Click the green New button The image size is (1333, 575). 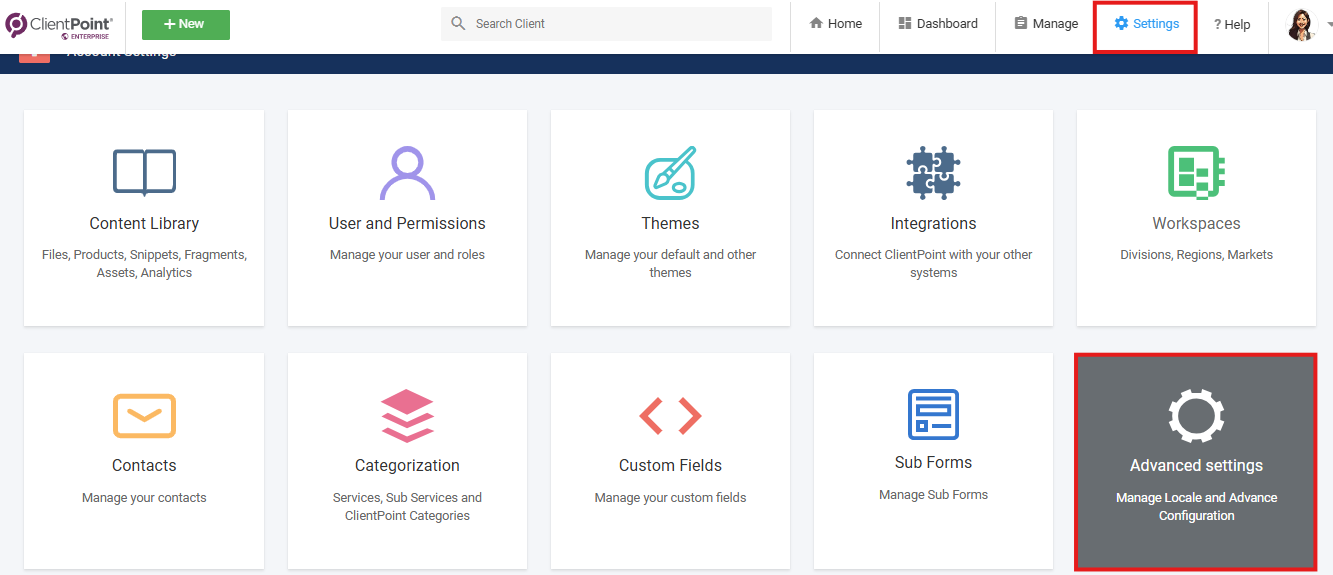pyautogui.click(x=186, y=24)
